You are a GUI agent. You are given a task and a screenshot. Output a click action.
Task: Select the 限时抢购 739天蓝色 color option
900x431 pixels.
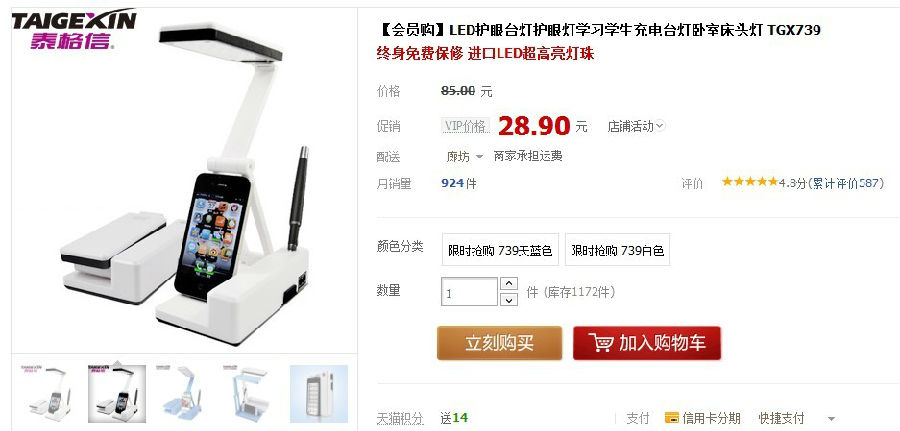coord(500,250)
